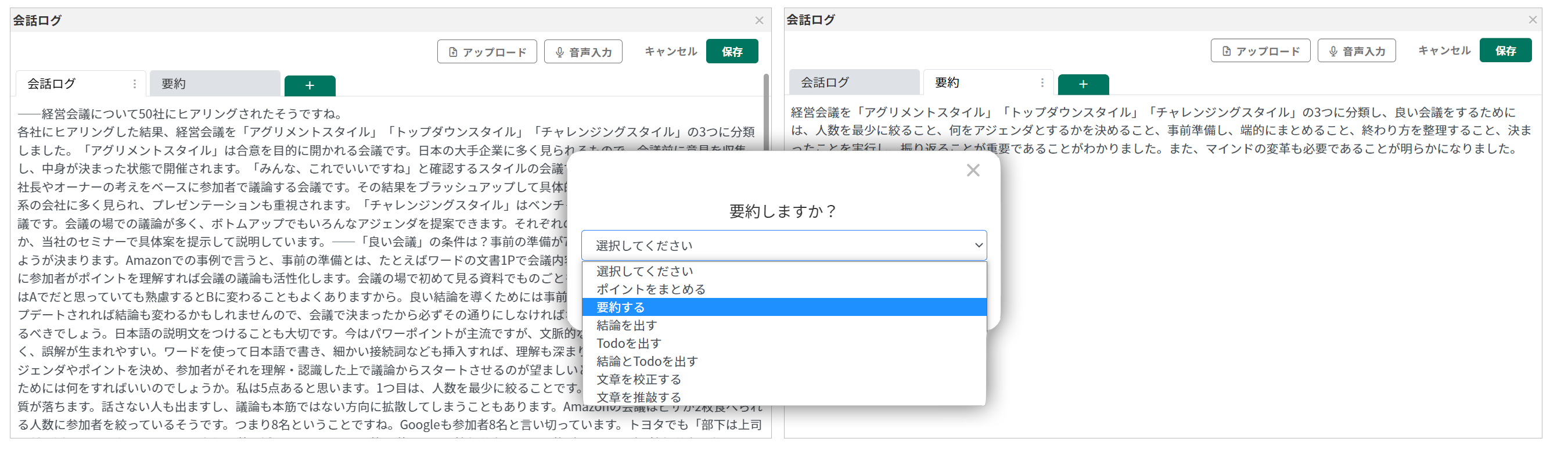Choose 要約する option

click(784, 307)
